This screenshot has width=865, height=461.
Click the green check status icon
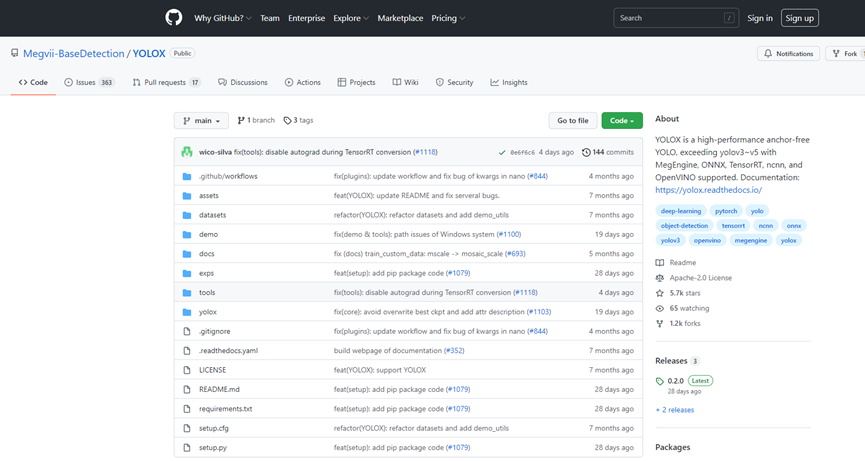(502, 153)
